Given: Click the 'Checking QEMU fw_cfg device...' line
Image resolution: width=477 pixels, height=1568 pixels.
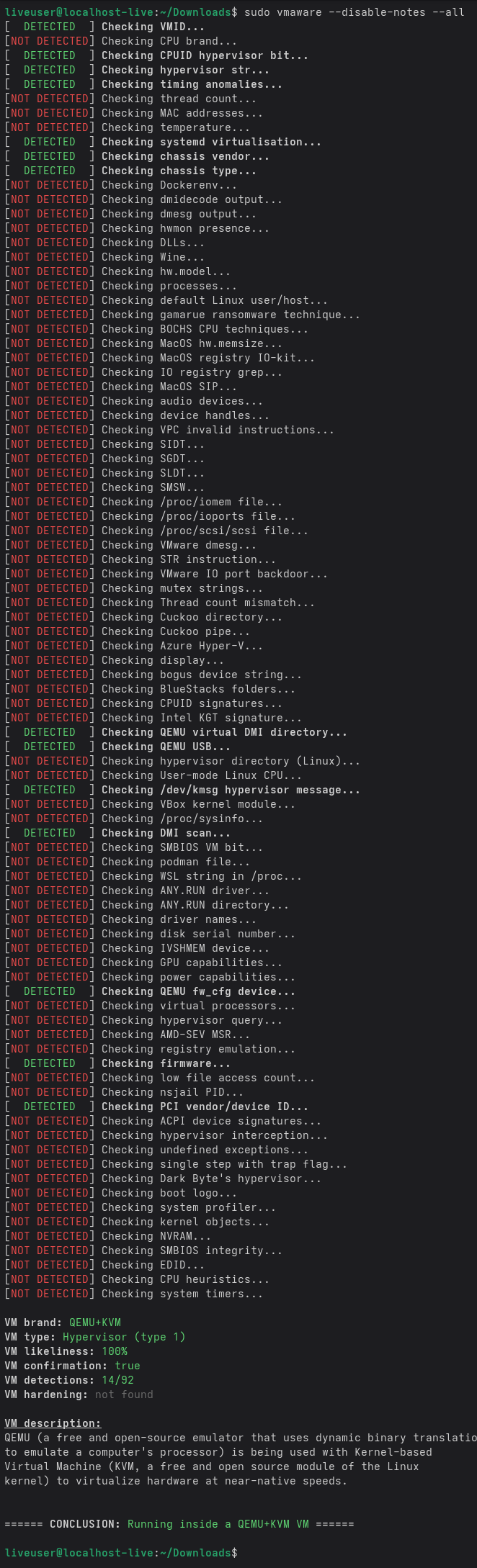Looking at the screenshot, I should (198, 991).
